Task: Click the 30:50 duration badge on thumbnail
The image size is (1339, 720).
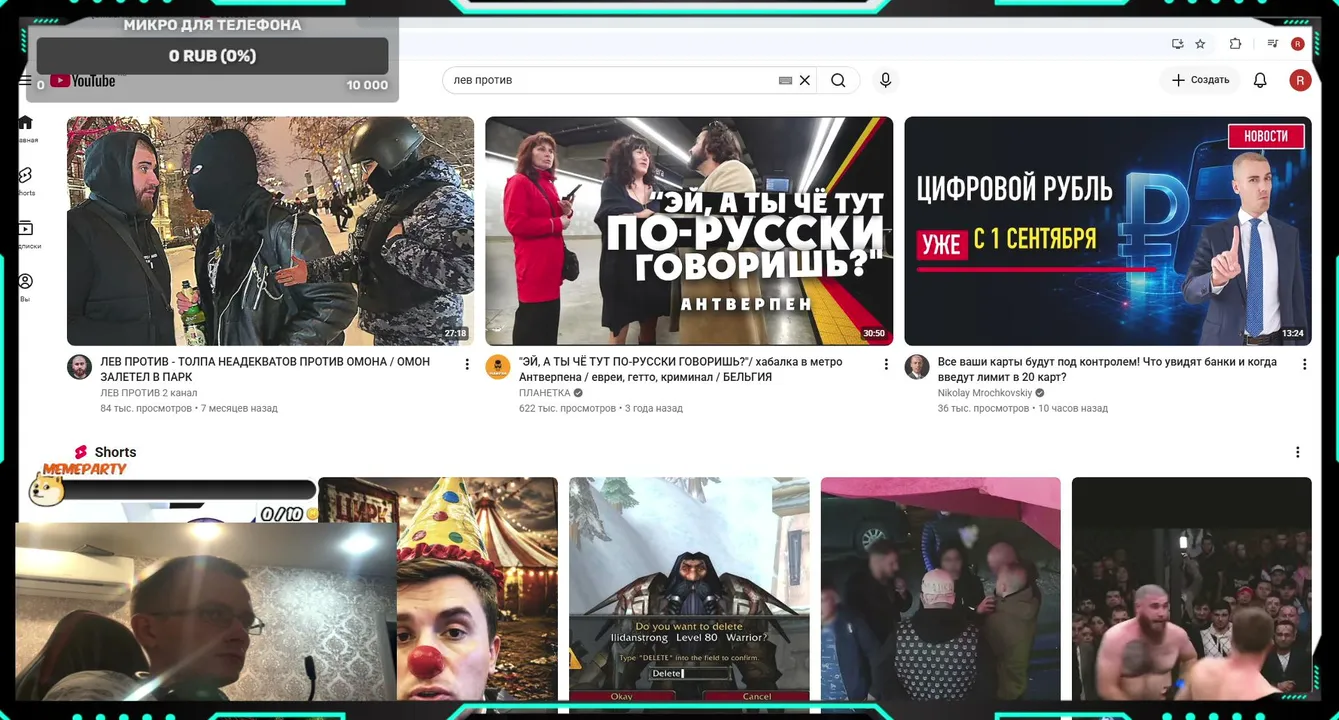Action: tap(874, 333)
